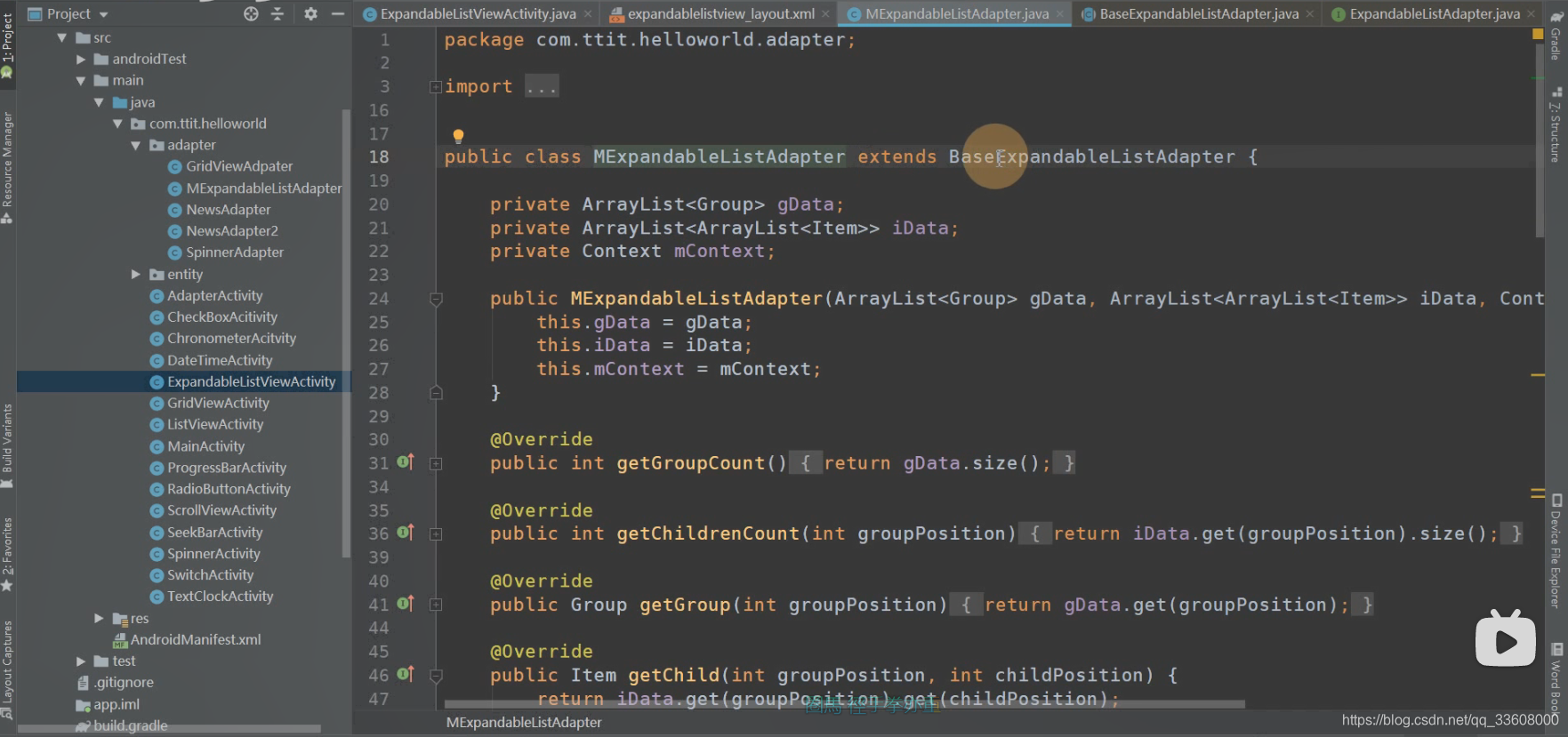Click the collapse all icon in Project panel
This screenshot has width=1568, height=737.
tap(277, 14)
